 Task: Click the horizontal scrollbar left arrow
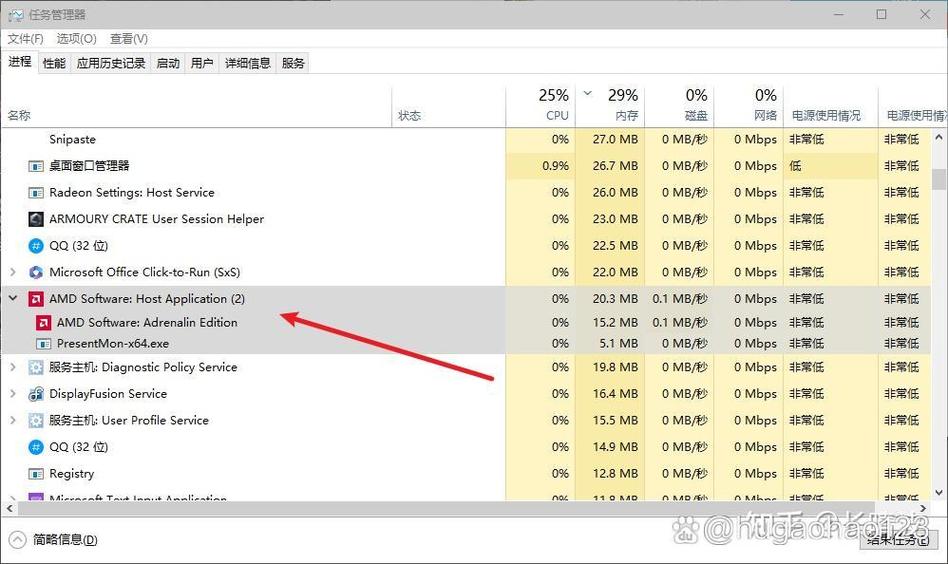pos(9,508)
